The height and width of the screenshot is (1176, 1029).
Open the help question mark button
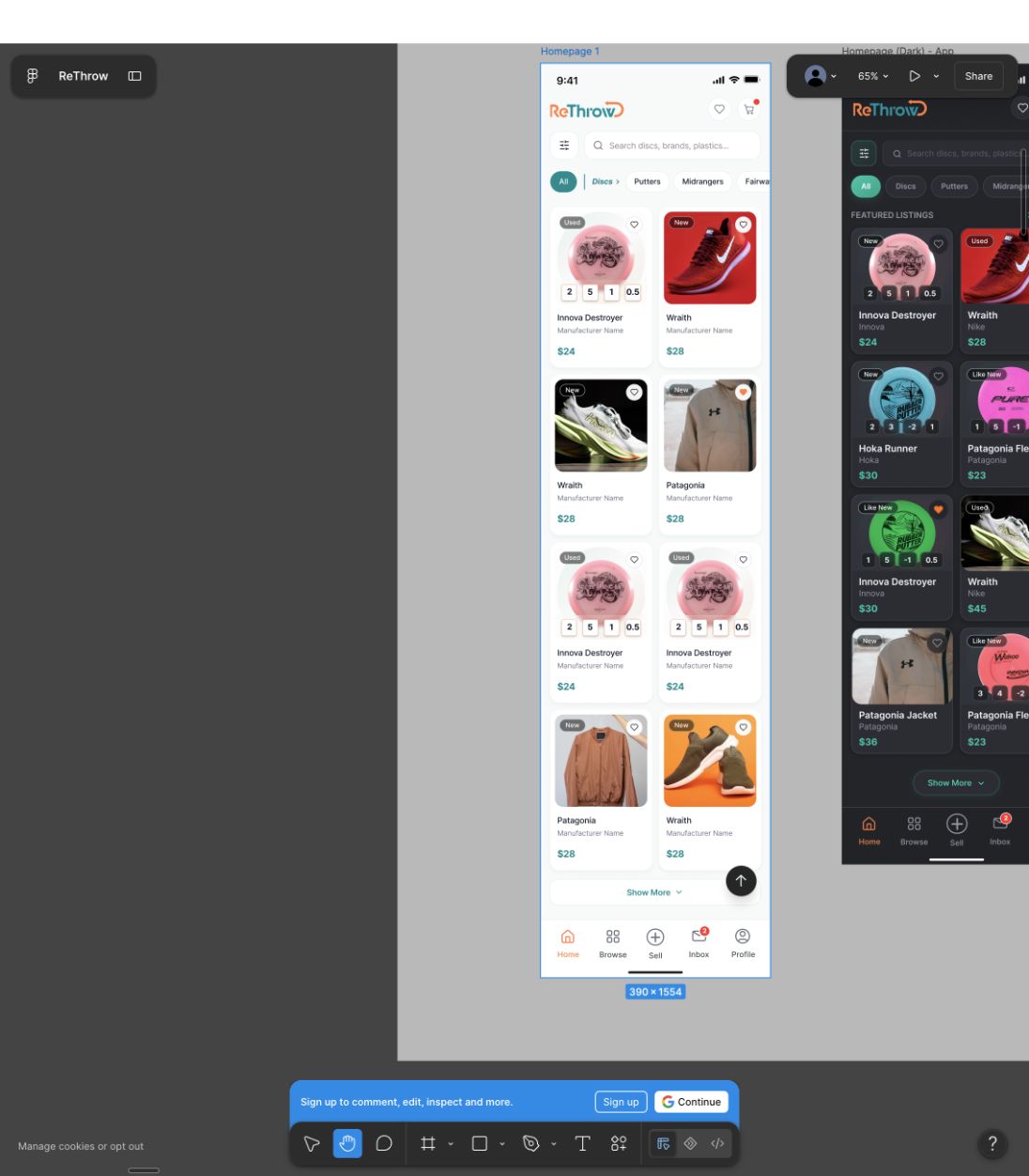click(x=992, y=1143)
